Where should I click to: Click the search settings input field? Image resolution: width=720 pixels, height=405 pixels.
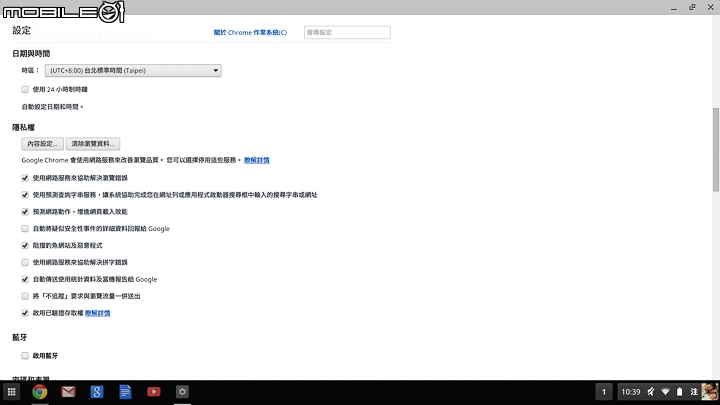coord(347,33)
